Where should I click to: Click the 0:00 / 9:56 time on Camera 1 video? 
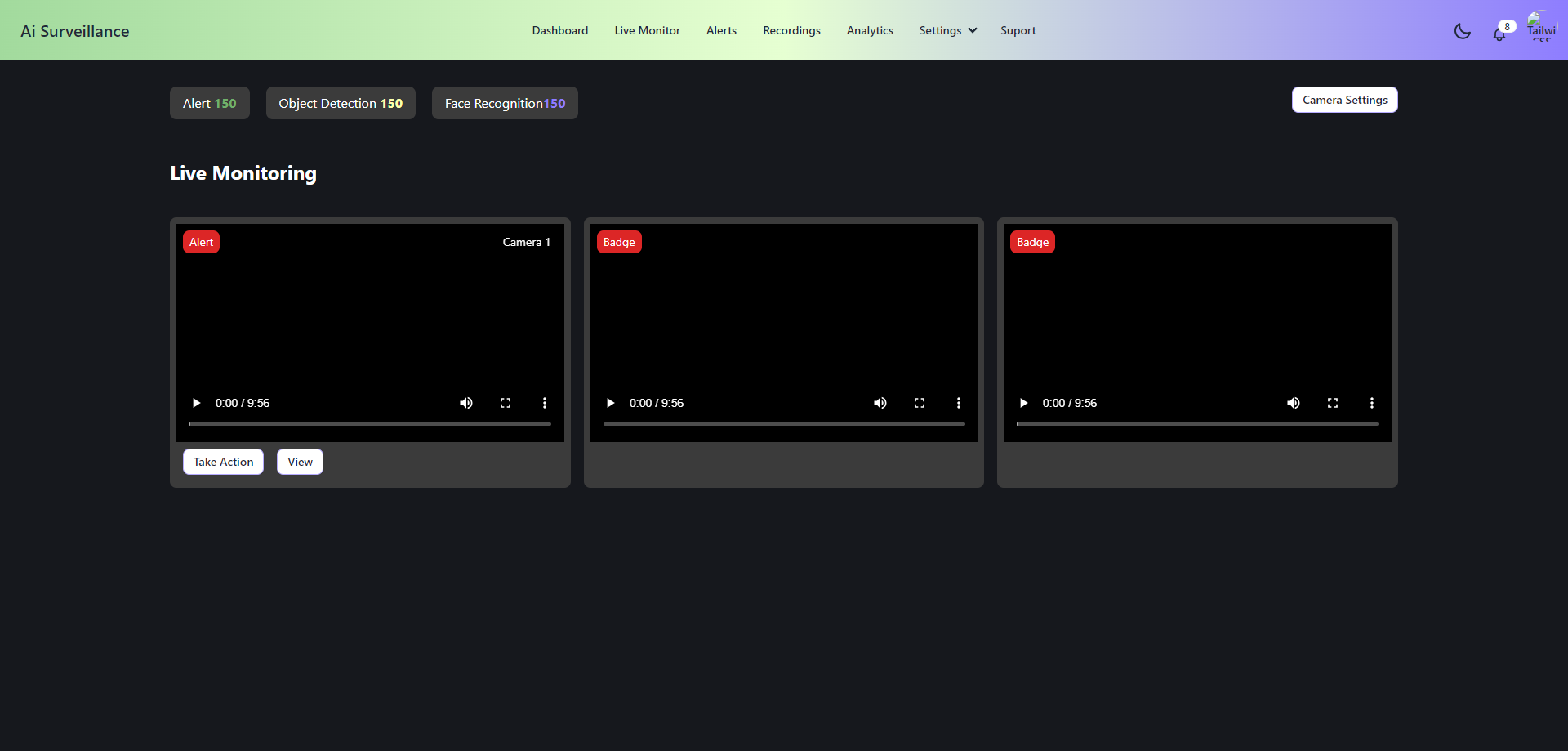pyautogui.click(x=243, y=403)
